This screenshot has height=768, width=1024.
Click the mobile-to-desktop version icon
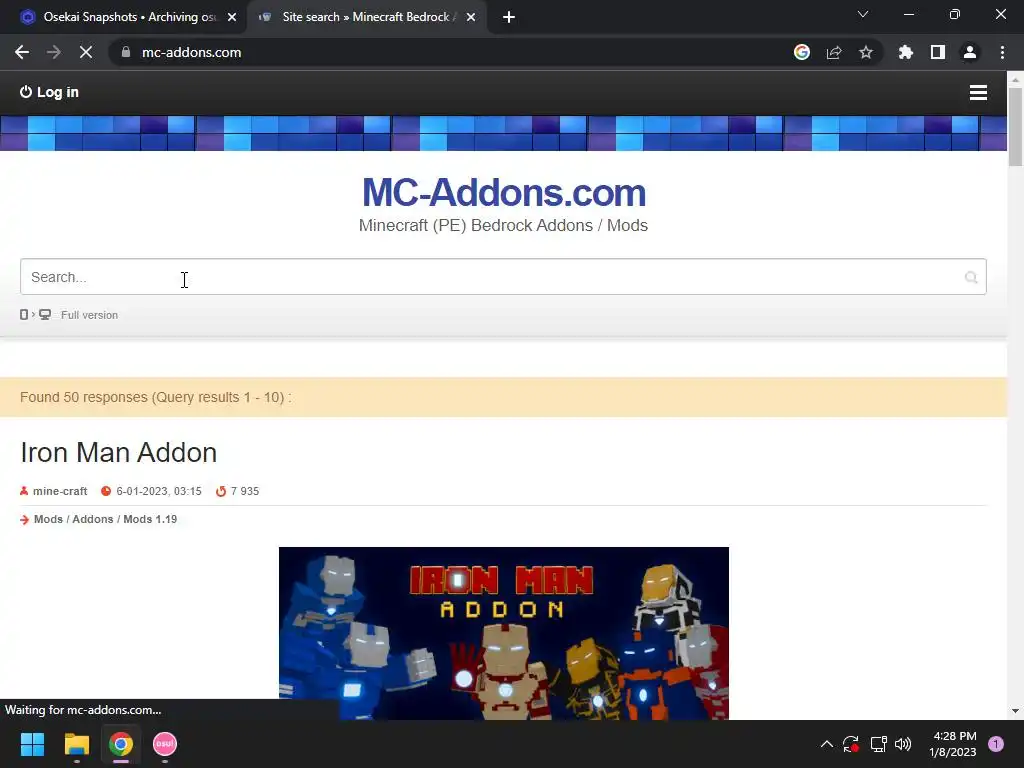tap(35, 315)
